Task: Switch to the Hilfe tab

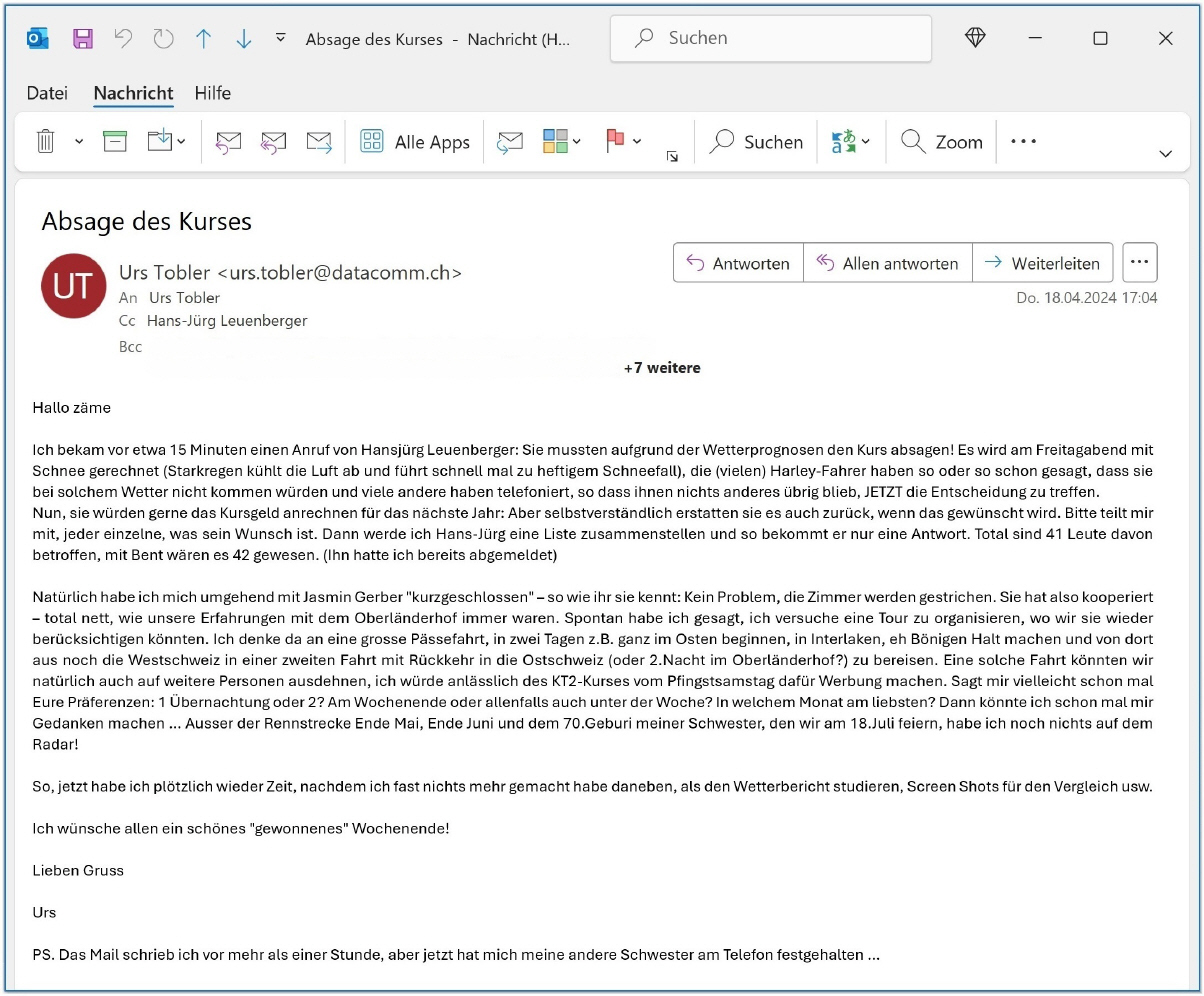Action: [212, 93]
